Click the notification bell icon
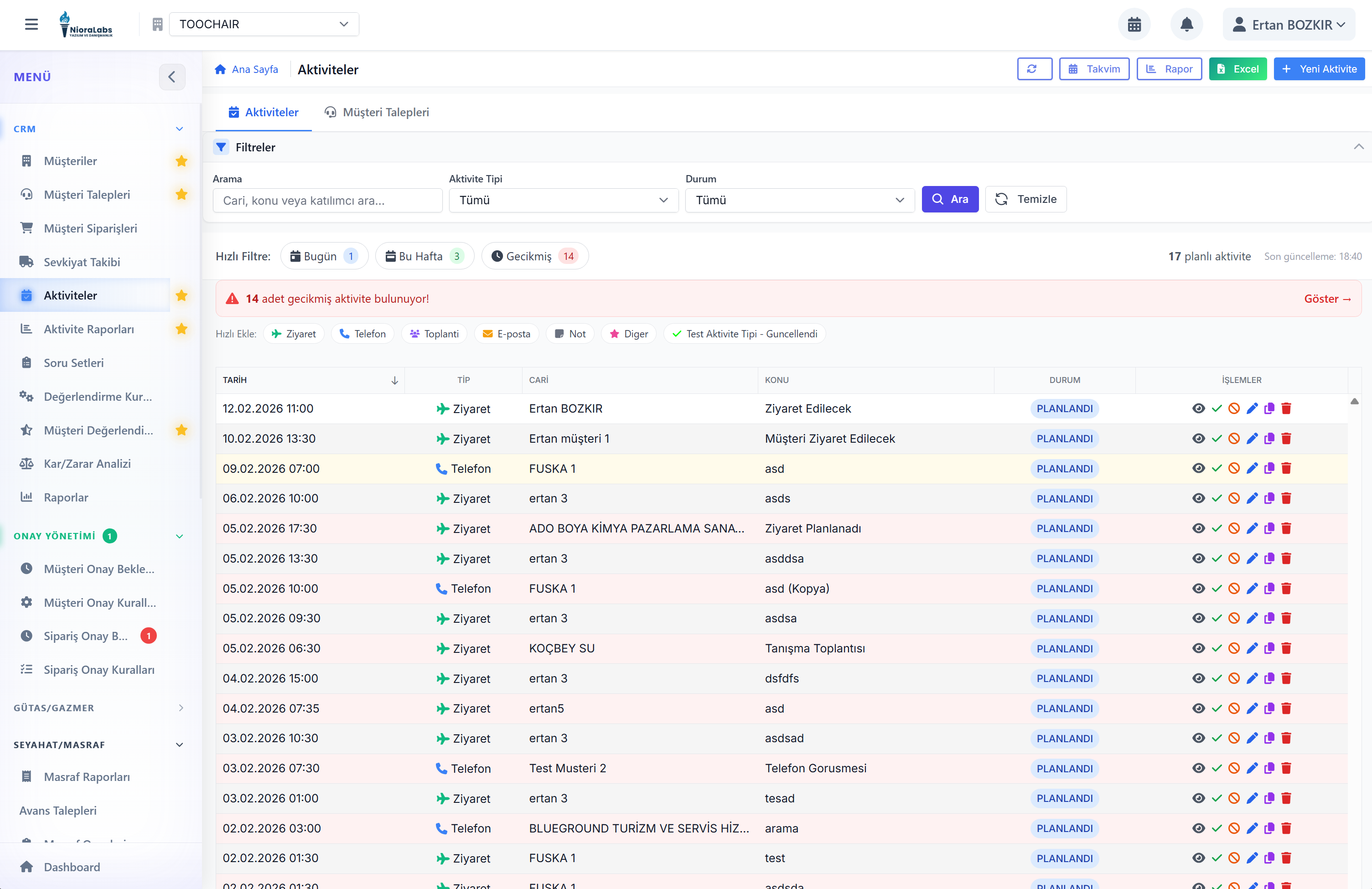Screen dimensions: 1372x889 tap(1186, 24)
